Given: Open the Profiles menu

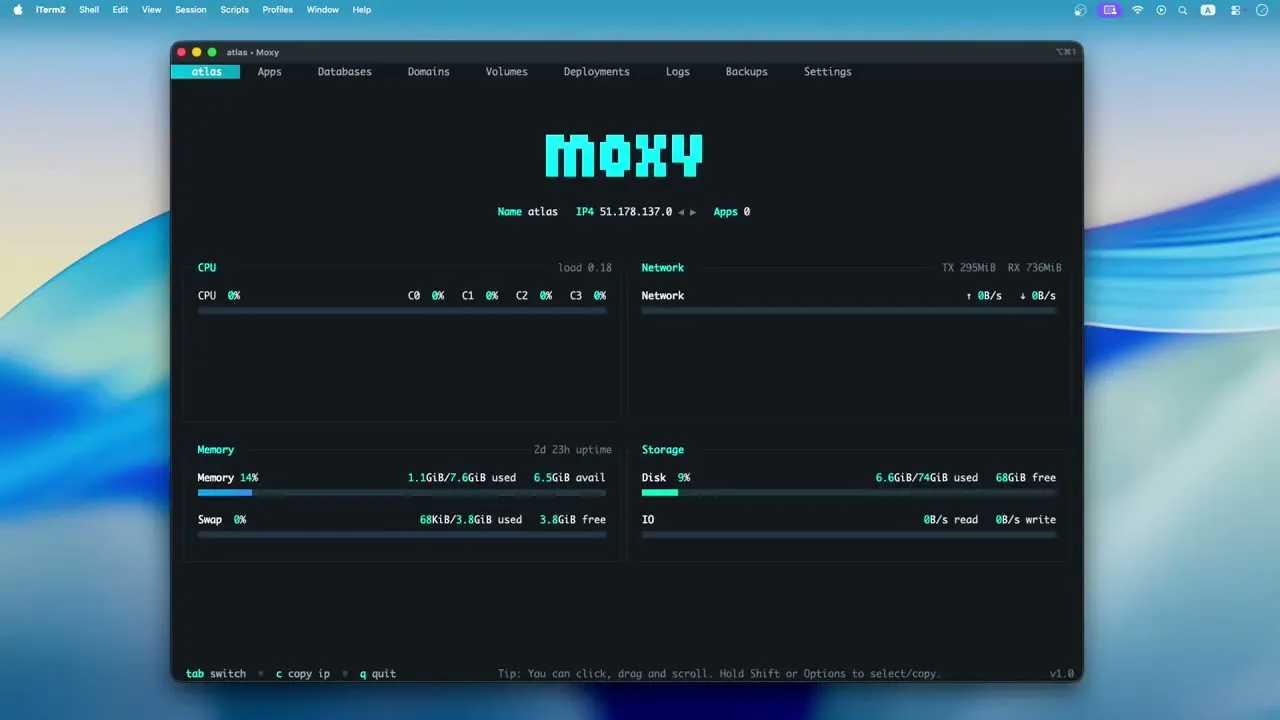Looking at the screenshot, I should coord(278,10).
